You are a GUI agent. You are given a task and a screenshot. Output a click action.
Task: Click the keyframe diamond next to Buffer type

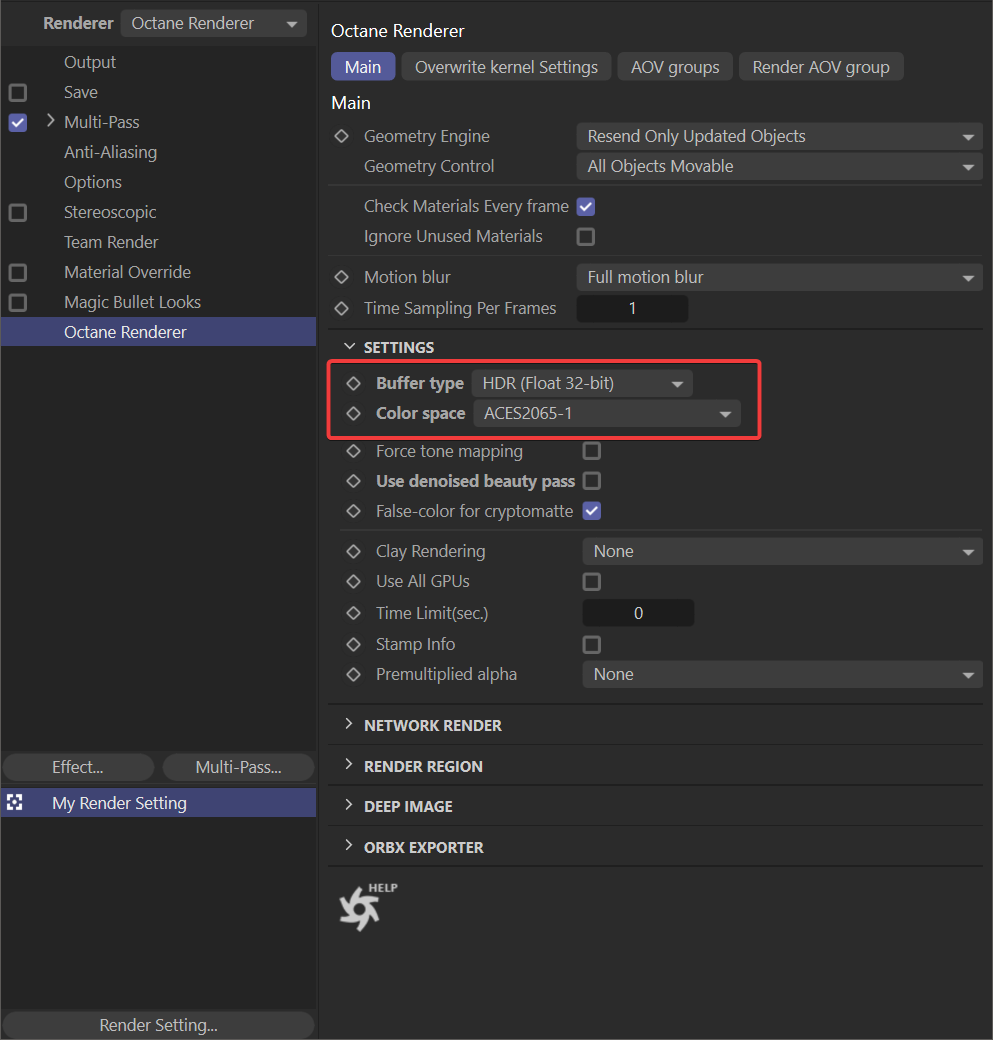(353, 383)
